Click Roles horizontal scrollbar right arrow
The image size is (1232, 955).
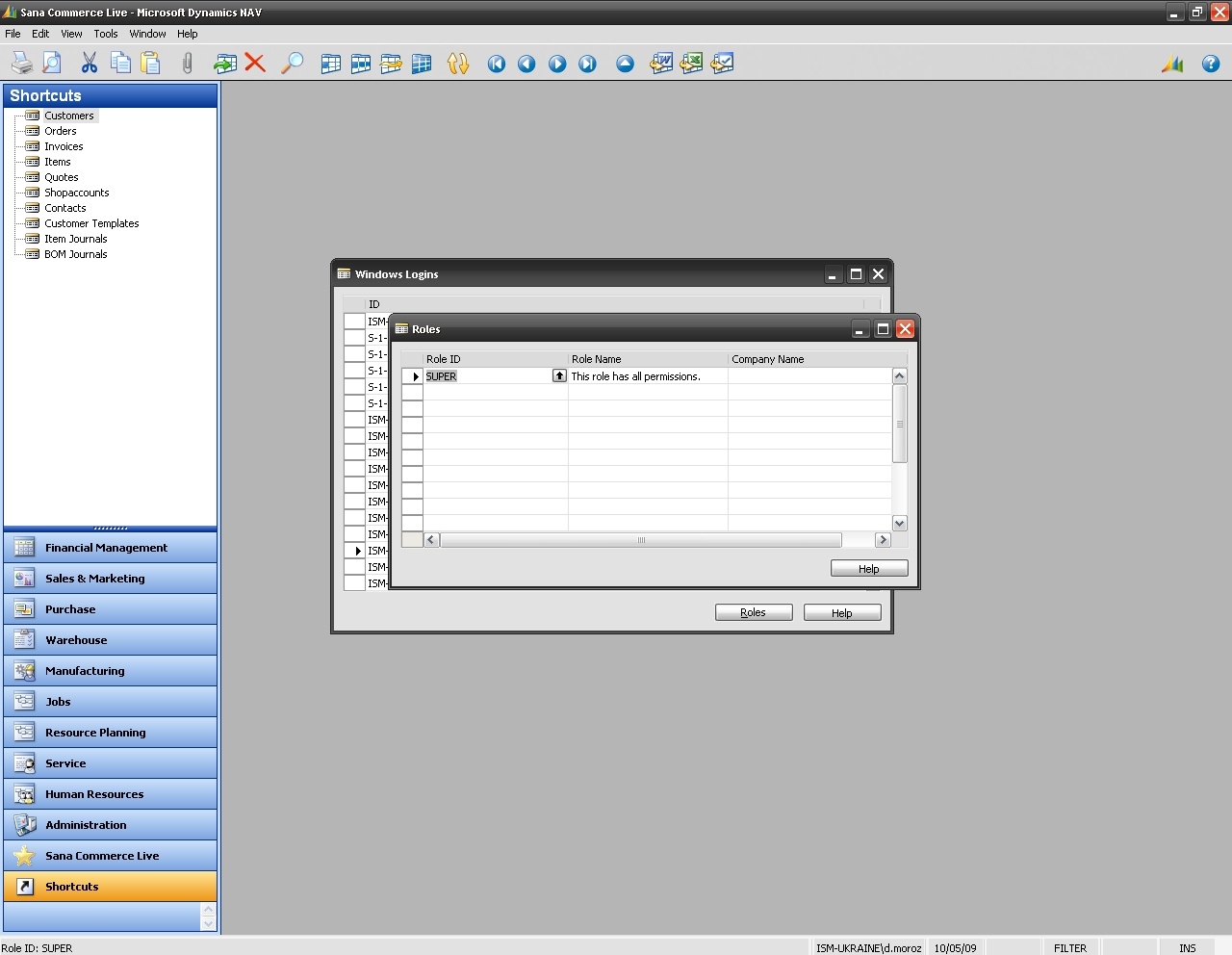pos(883,540)
